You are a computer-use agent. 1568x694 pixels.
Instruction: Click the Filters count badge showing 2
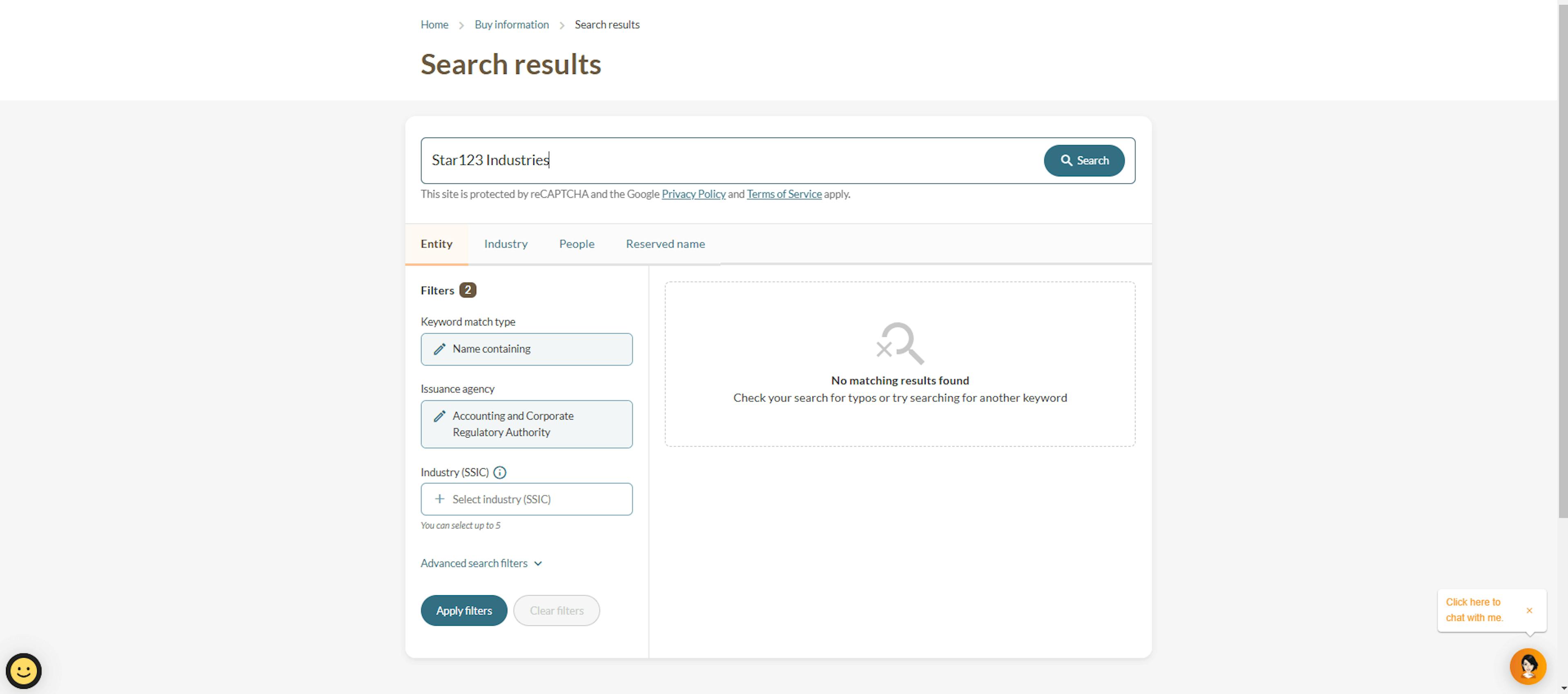coord(468,290)
